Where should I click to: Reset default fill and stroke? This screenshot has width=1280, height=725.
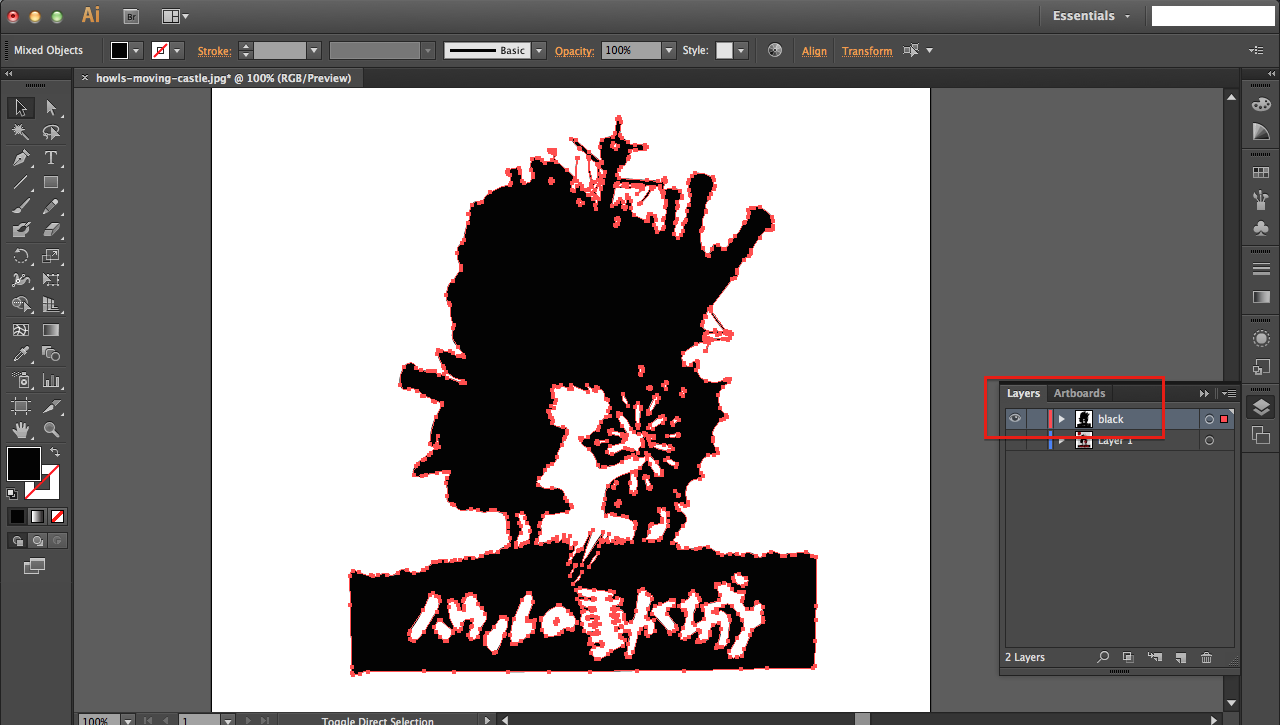pos(12,494)
